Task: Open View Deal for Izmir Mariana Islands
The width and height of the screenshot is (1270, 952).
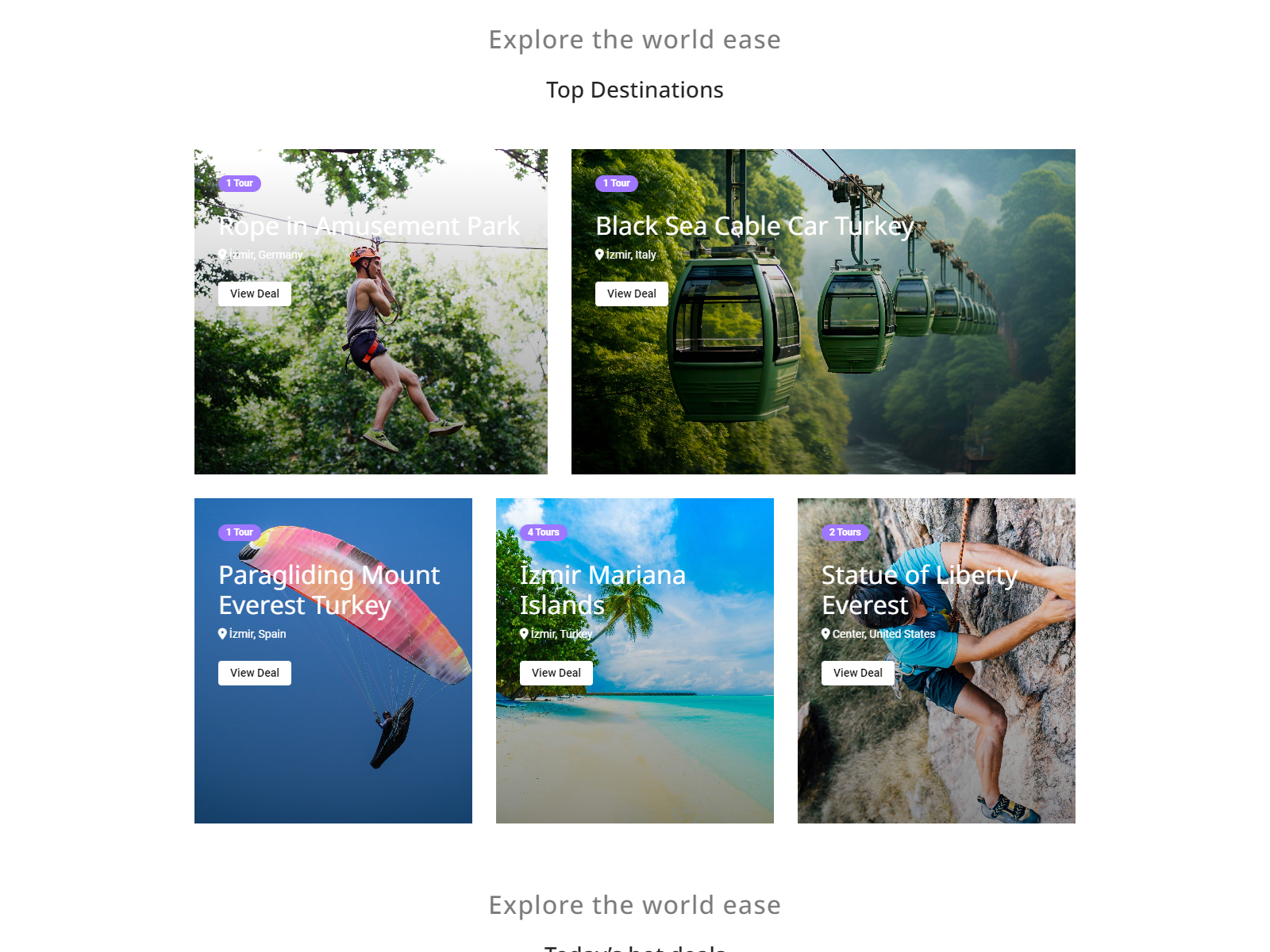Action: click(x=556, y=673)
